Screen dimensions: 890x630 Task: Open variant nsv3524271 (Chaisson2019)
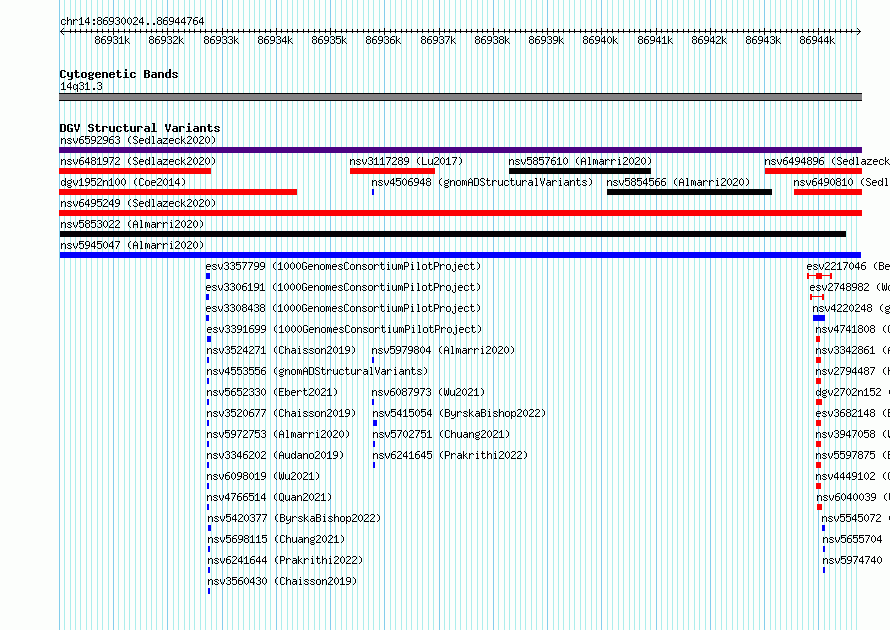282,350
